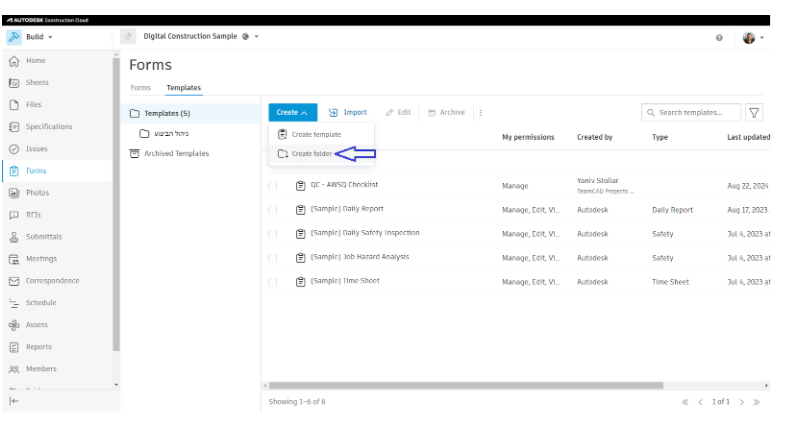Switch to the Templates tab
785x426 pixels.
coord(184,88)
